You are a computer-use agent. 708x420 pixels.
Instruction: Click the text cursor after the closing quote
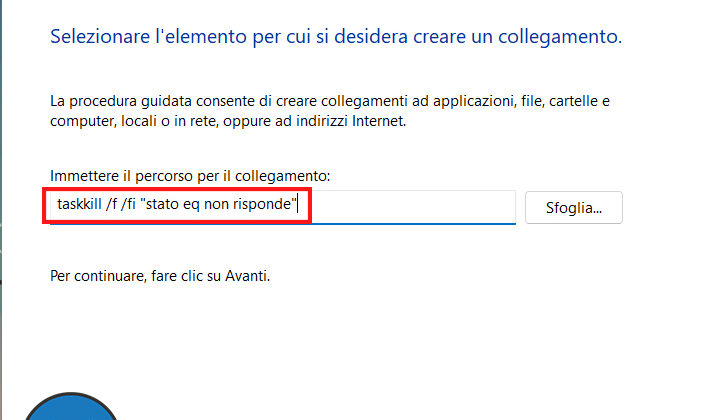coord(300,206)
